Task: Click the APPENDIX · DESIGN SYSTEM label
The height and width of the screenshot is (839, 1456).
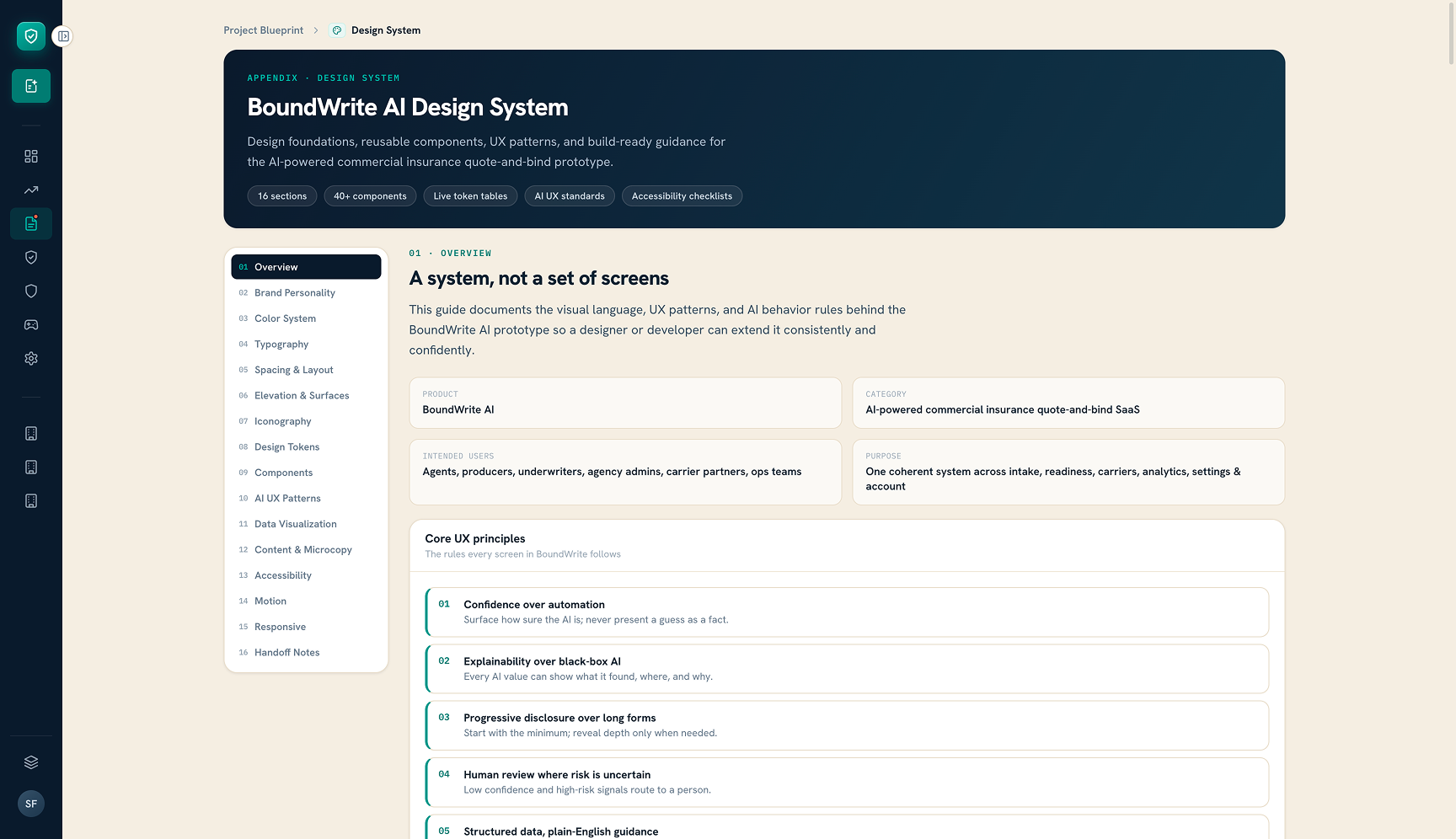Action: tap(324, 78)
